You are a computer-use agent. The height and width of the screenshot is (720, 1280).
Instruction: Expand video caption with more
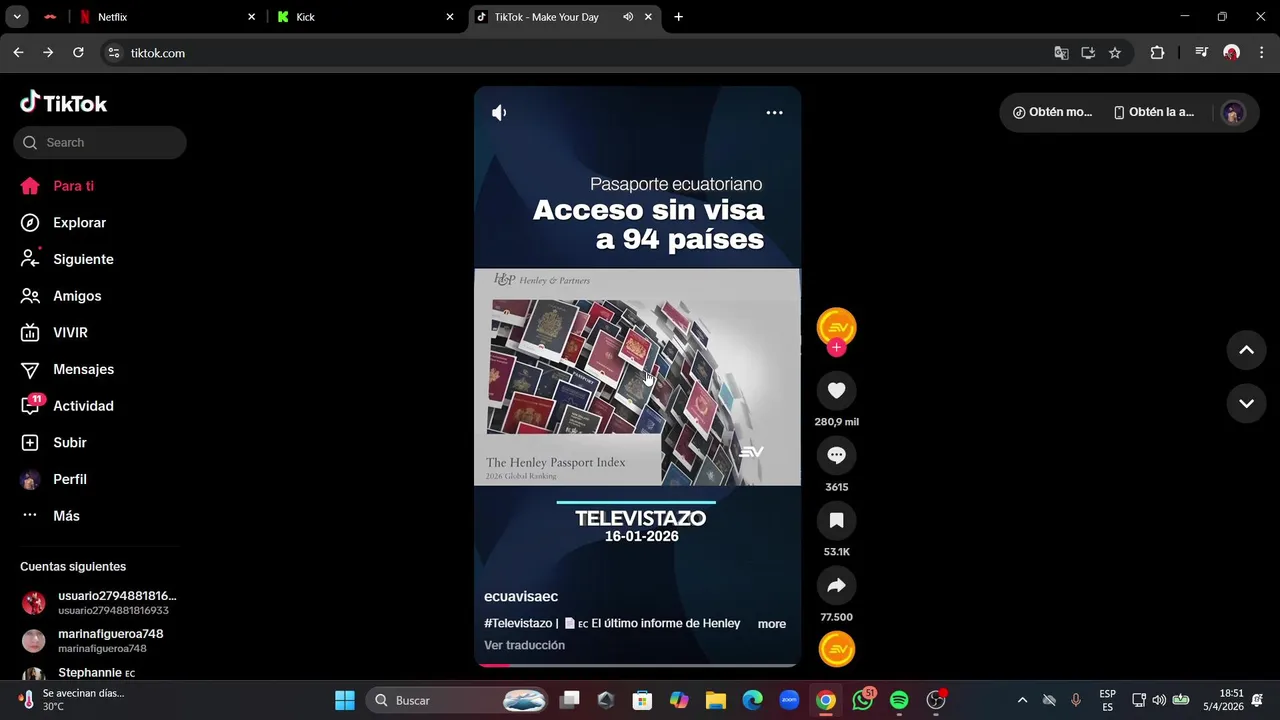(x=772, y=624)
